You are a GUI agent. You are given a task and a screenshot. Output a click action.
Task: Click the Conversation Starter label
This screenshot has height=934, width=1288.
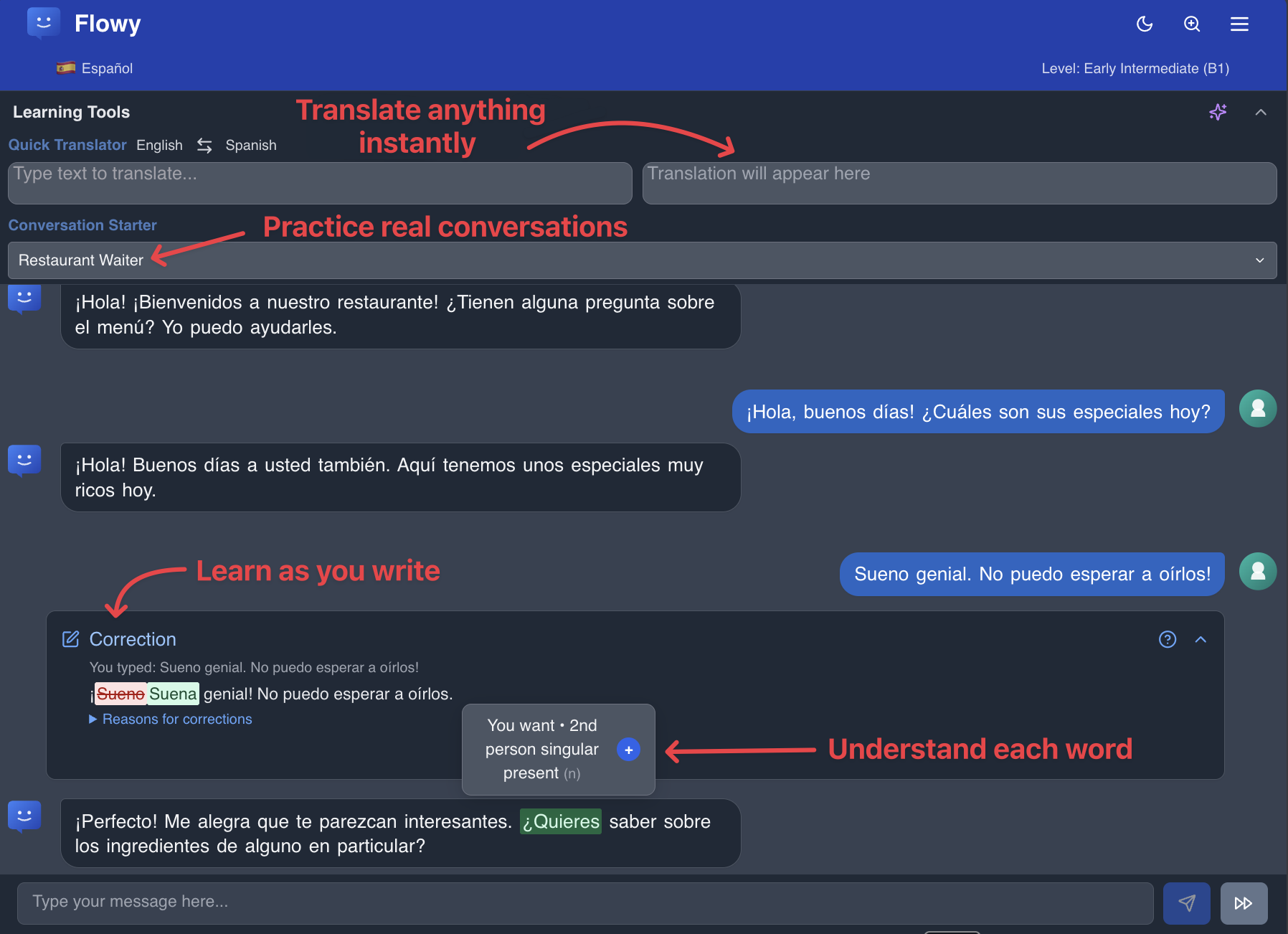[x=82, y=225]
